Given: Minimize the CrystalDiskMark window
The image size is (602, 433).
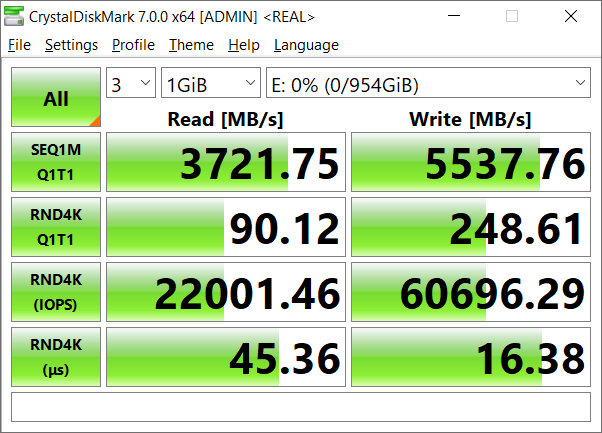Looking at the screenshot, I should (x=454, y=16).
